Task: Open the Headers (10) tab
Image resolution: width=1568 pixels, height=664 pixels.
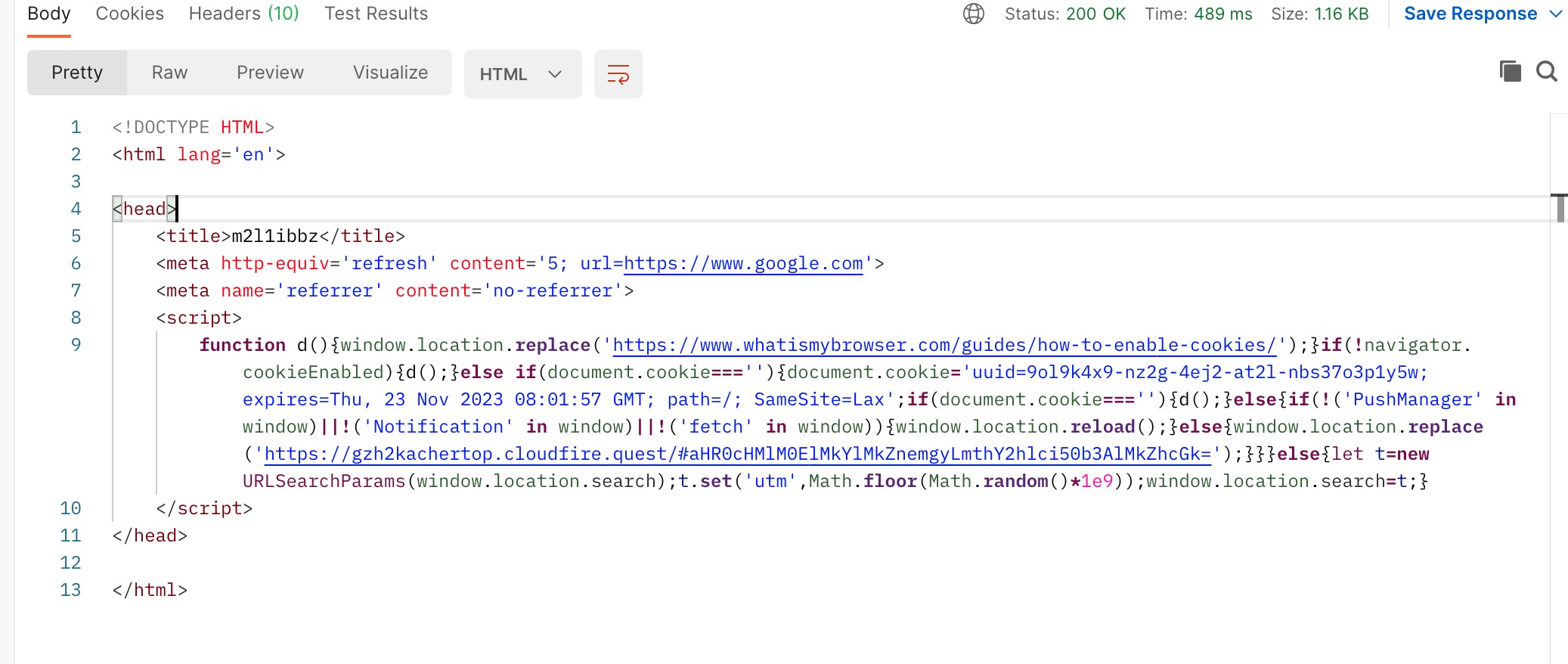Action: [243, 14]
